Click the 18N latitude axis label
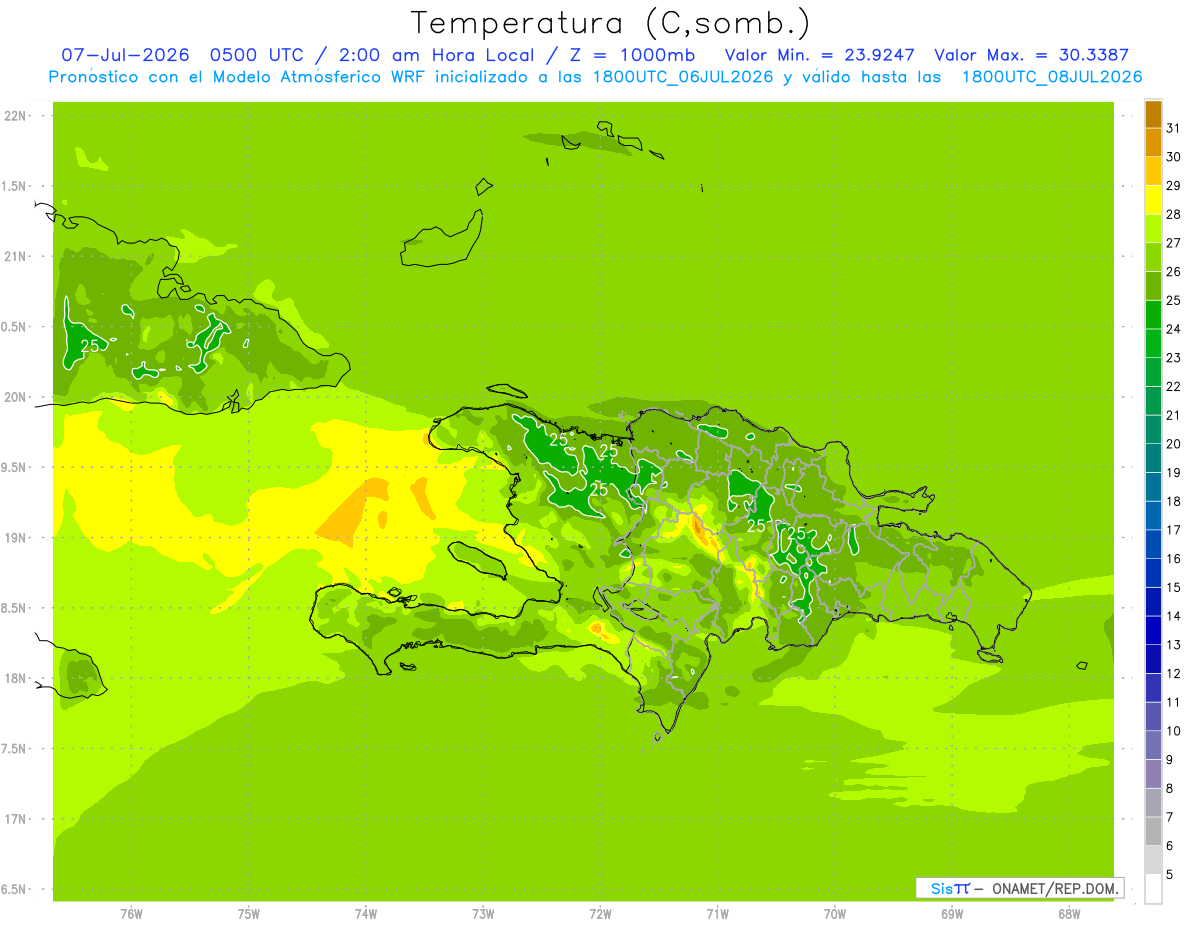Image resolution: width=1200 pixels, height=927 pixels. point(15,679)
